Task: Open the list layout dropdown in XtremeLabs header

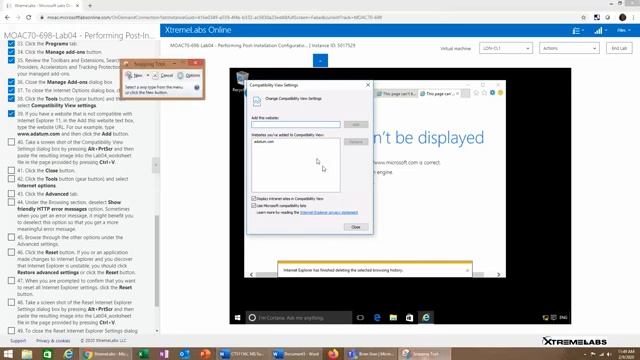Action: tap(578, 31)
